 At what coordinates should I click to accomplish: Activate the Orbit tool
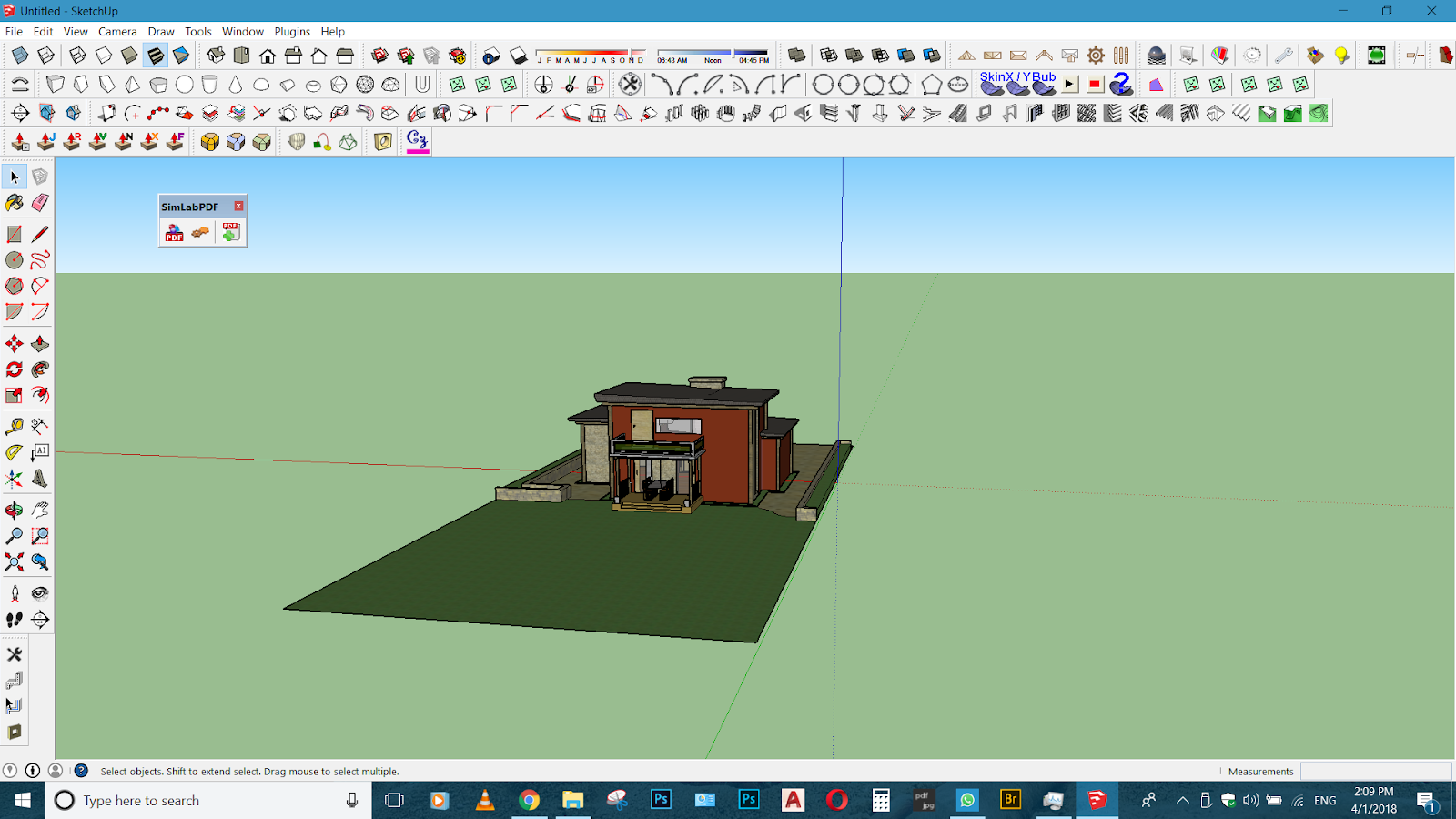pyautogui.click(x=15, y=510)
